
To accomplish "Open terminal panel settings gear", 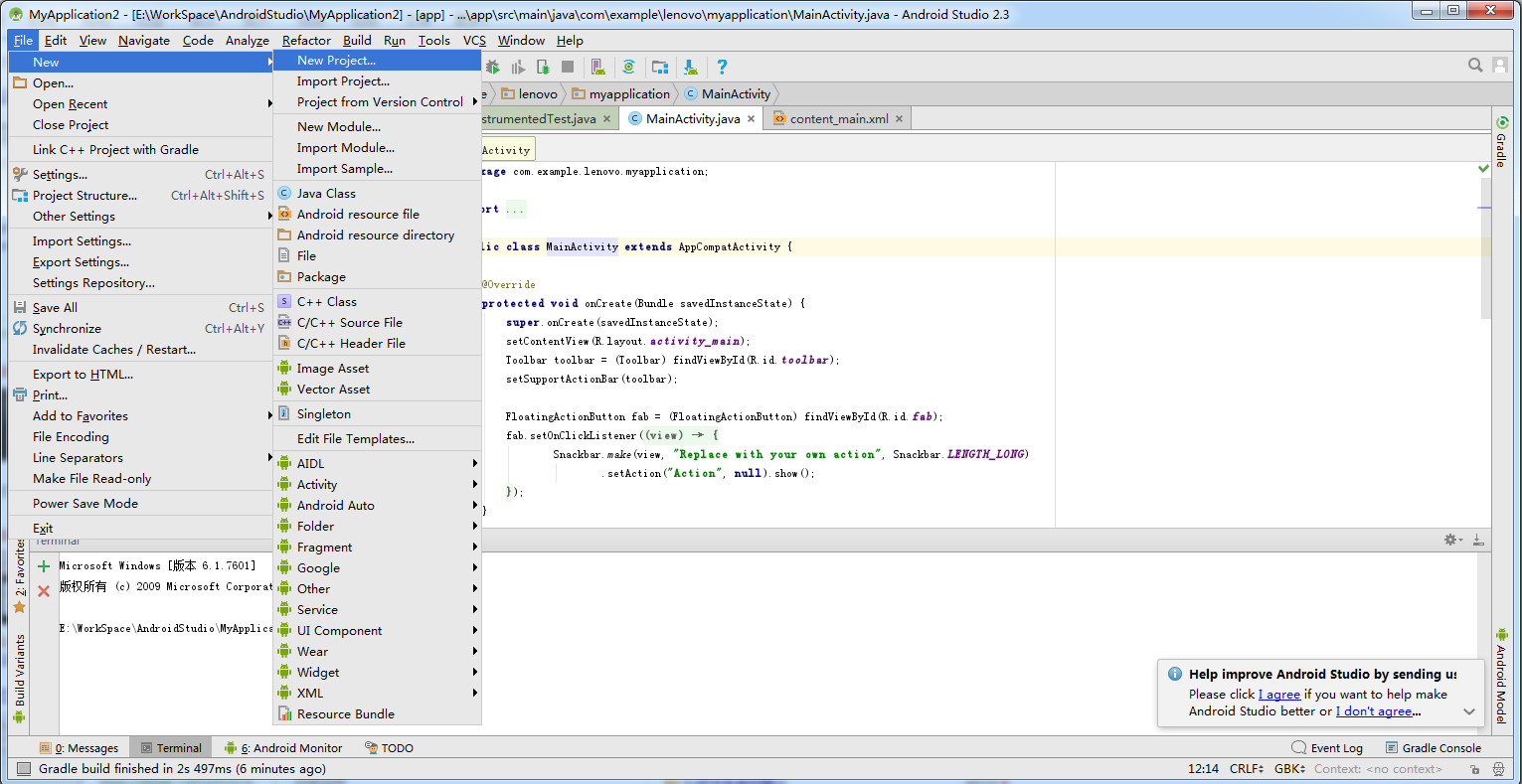I will pos(1451,540).
